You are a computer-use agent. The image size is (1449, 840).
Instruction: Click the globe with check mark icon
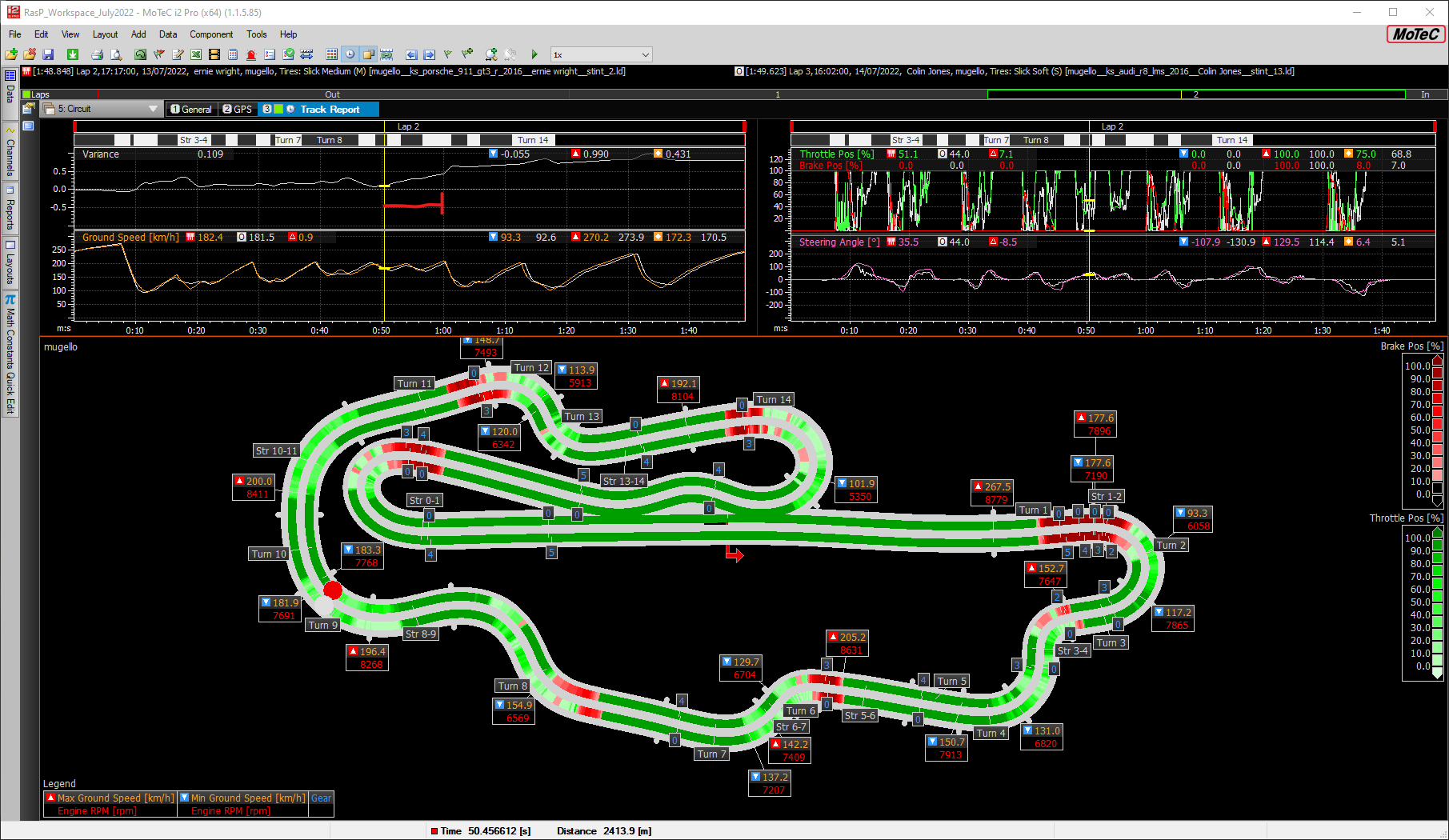(x=288, y=54)
